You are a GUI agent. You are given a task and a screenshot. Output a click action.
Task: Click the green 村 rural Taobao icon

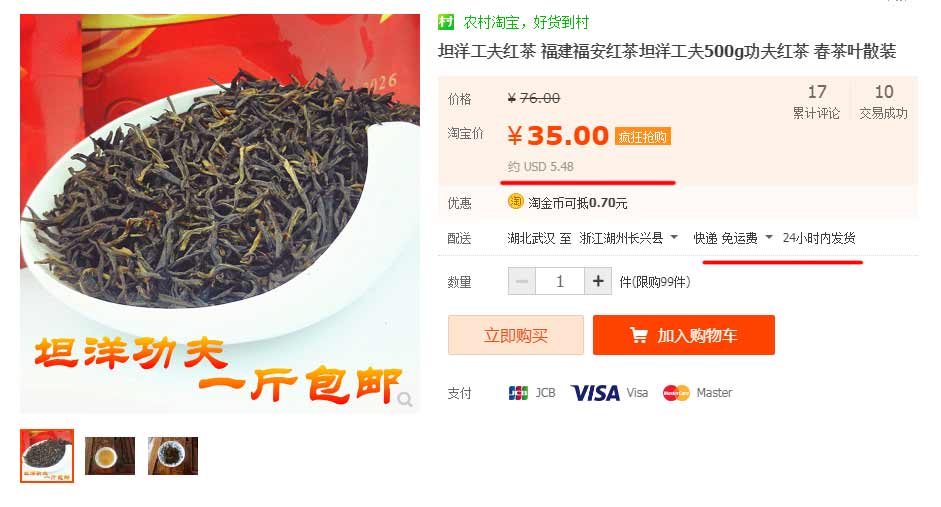[x=446, y=22]
